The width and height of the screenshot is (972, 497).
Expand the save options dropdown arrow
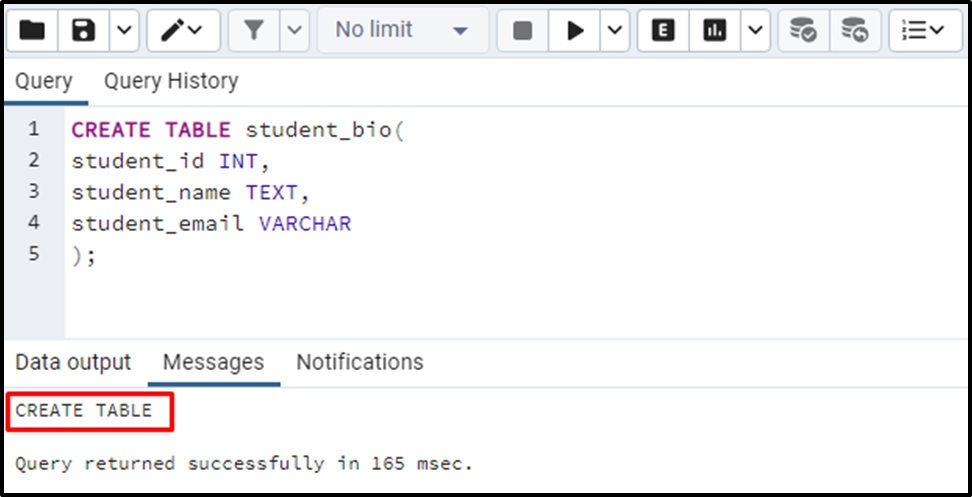pos(125,30)
